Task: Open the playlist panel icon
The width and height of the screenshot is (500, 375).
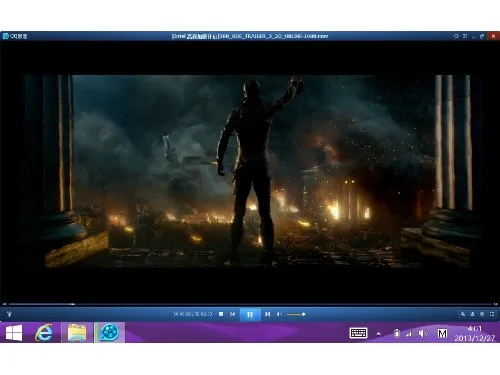Action: [482, 314]
